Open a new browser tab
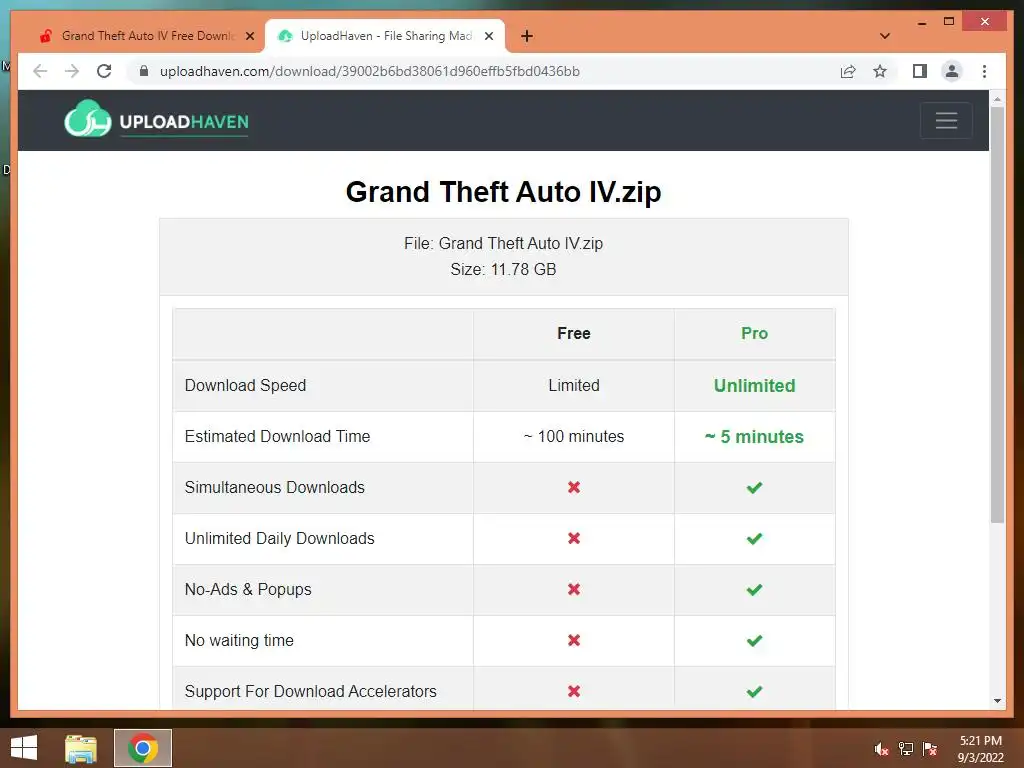 [527, 36]
